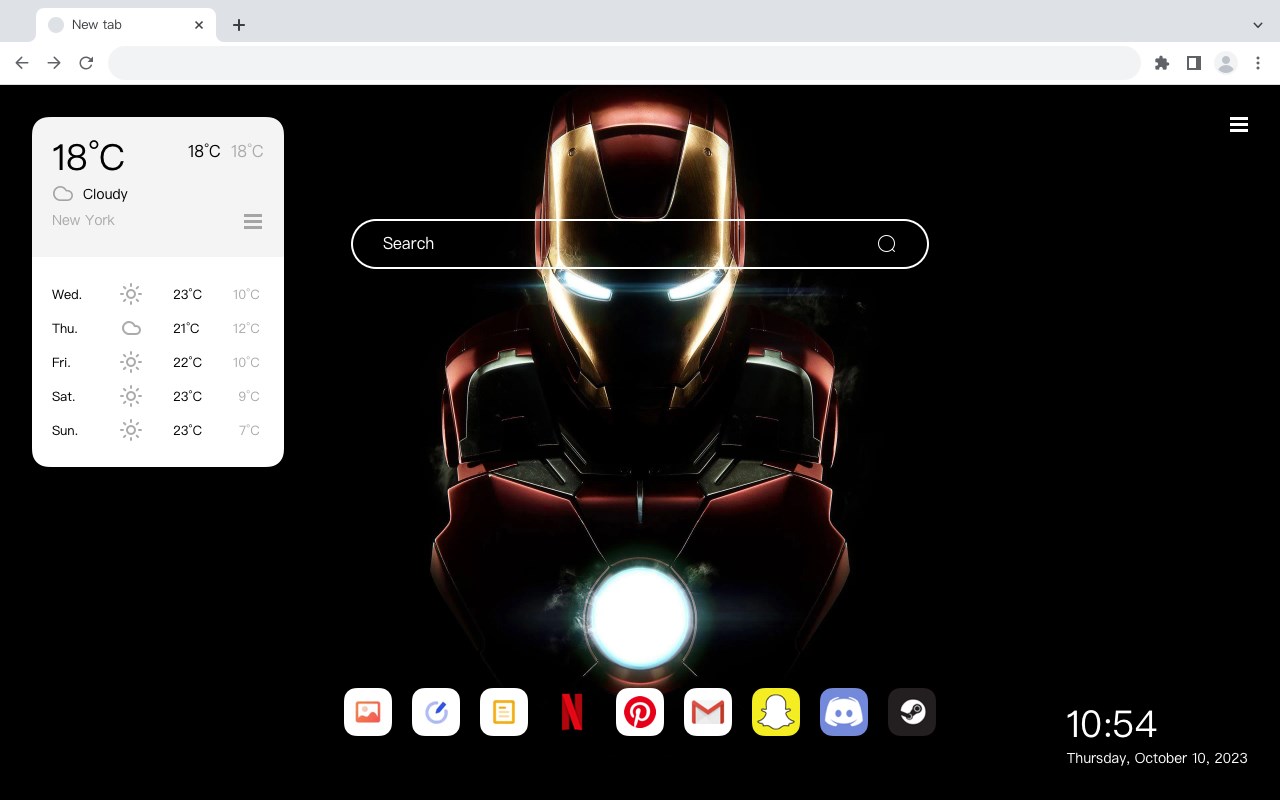The width and height of the screenshot is (1280, 800).
Task: Click today's high 18°C in black
Action: point(204,151)
